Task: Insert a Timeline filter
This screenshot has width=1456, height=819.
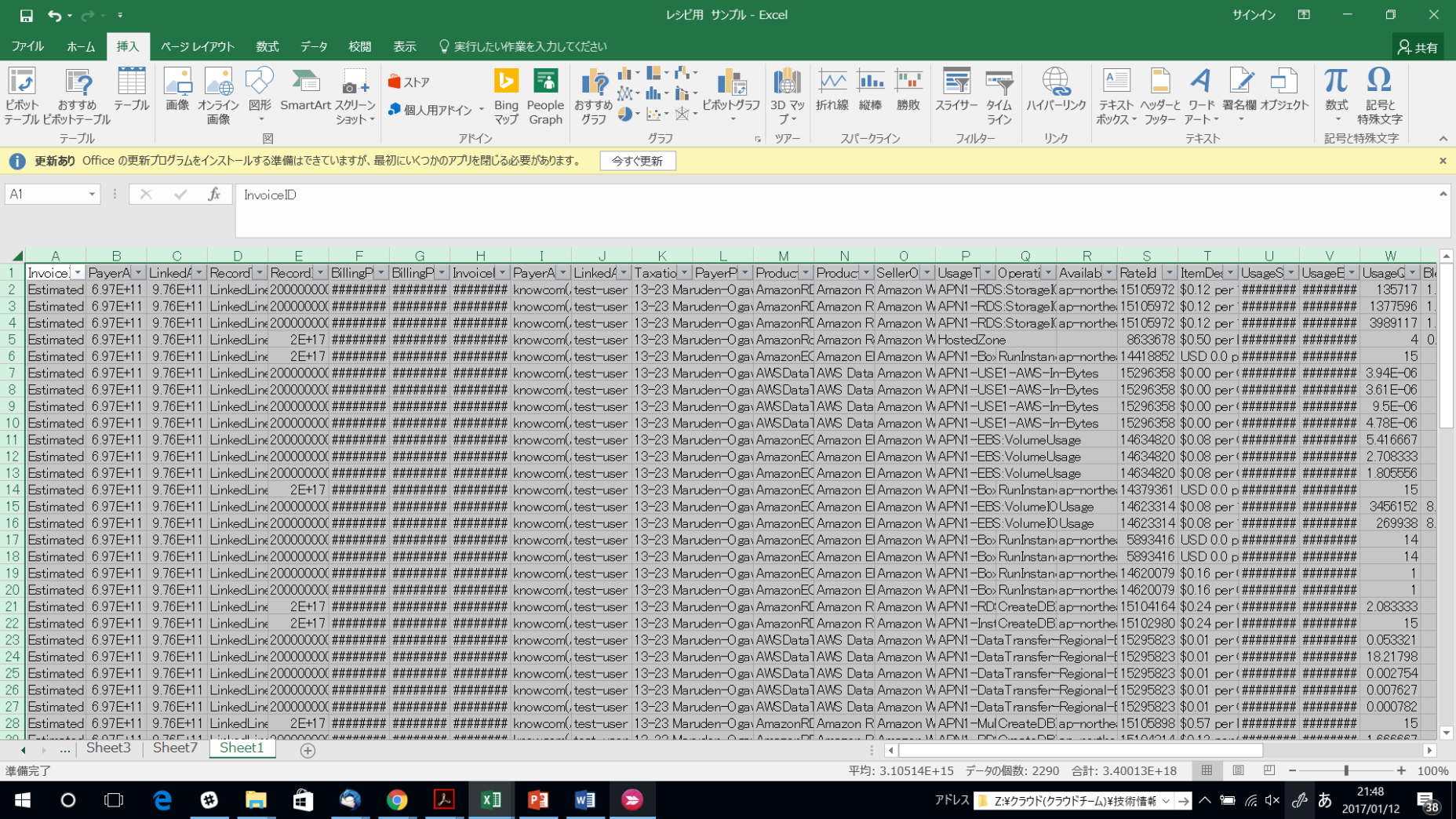Action: point(999,96)
